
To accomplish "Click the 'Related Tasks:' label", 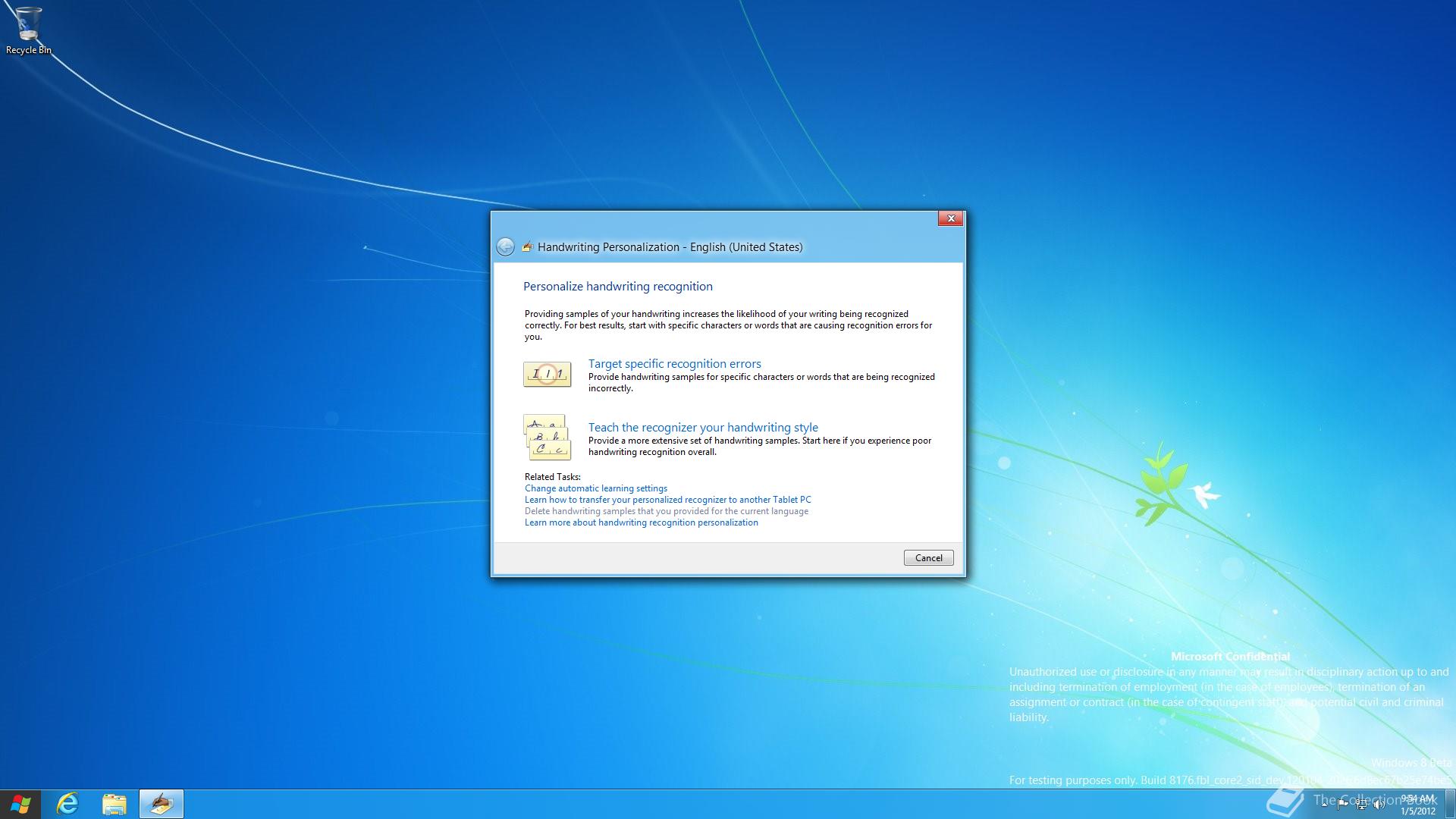I will tap(552, 477).
